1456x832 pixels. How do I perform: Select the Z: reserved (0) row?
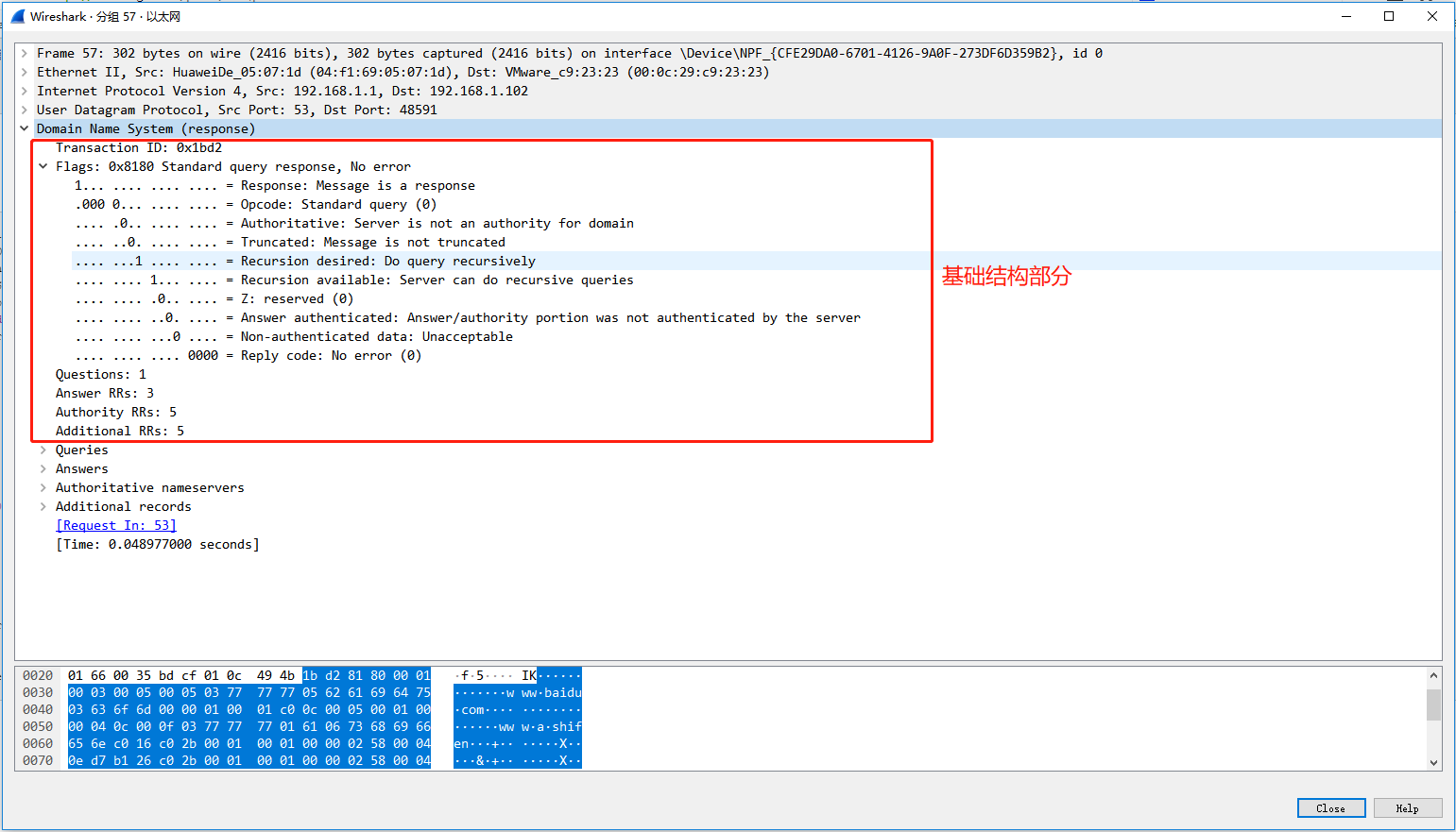point(214,299)
